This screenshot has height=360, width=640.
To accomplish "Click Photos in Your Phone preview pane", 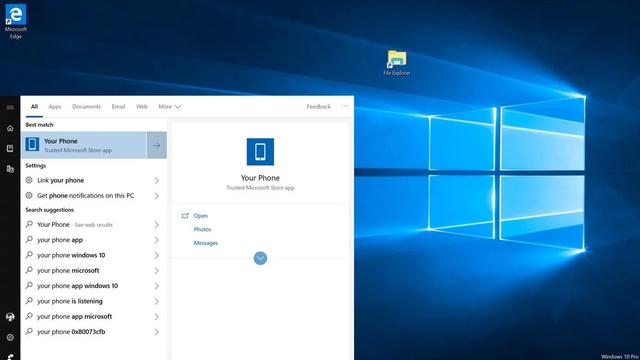I will (202, 229).
